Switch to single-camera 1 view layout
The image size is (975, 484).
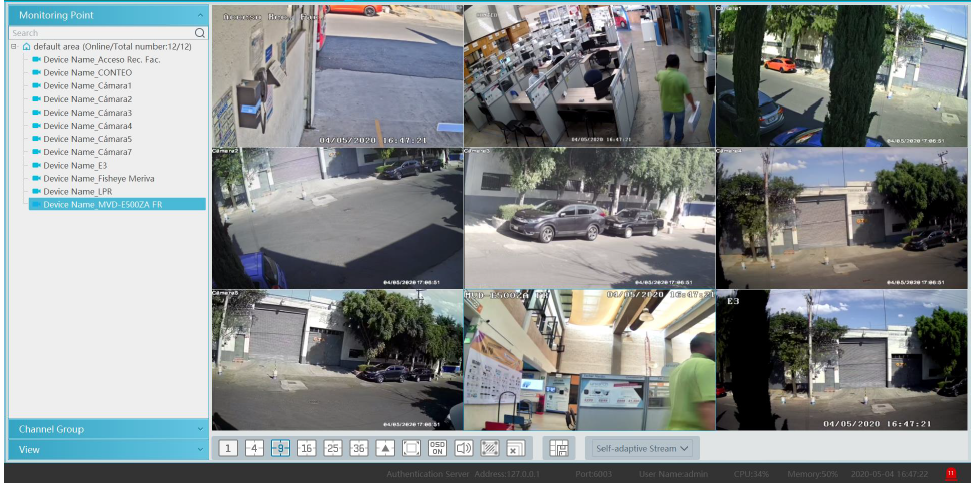tap(228, 448)
